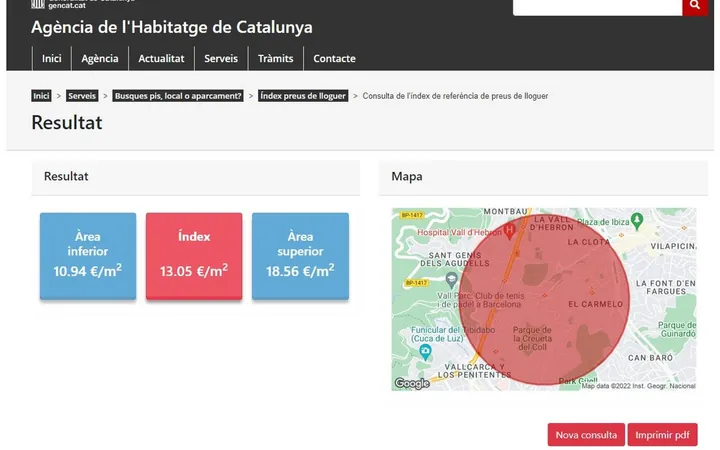
Task: Click the school marker near Sant Genís
Action: [451, 279]
